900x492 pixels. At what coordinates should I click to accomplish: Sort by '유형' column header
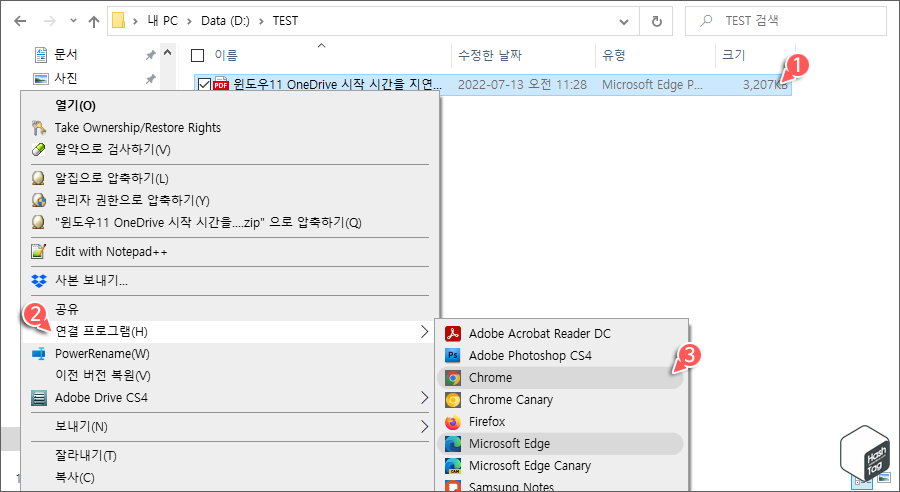[614, 55]
